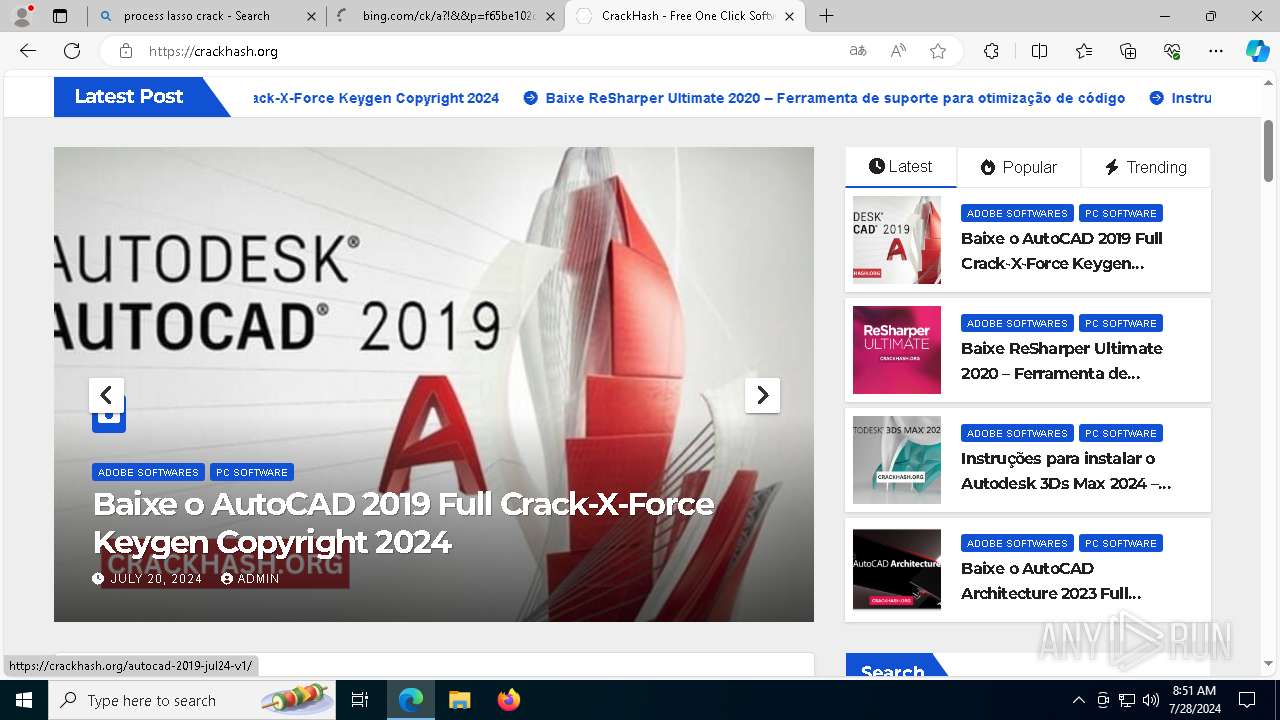The height and width of the screenshot is (720, 1280).
Task: Show previous slide with left arrow
Action: point(106,396)
